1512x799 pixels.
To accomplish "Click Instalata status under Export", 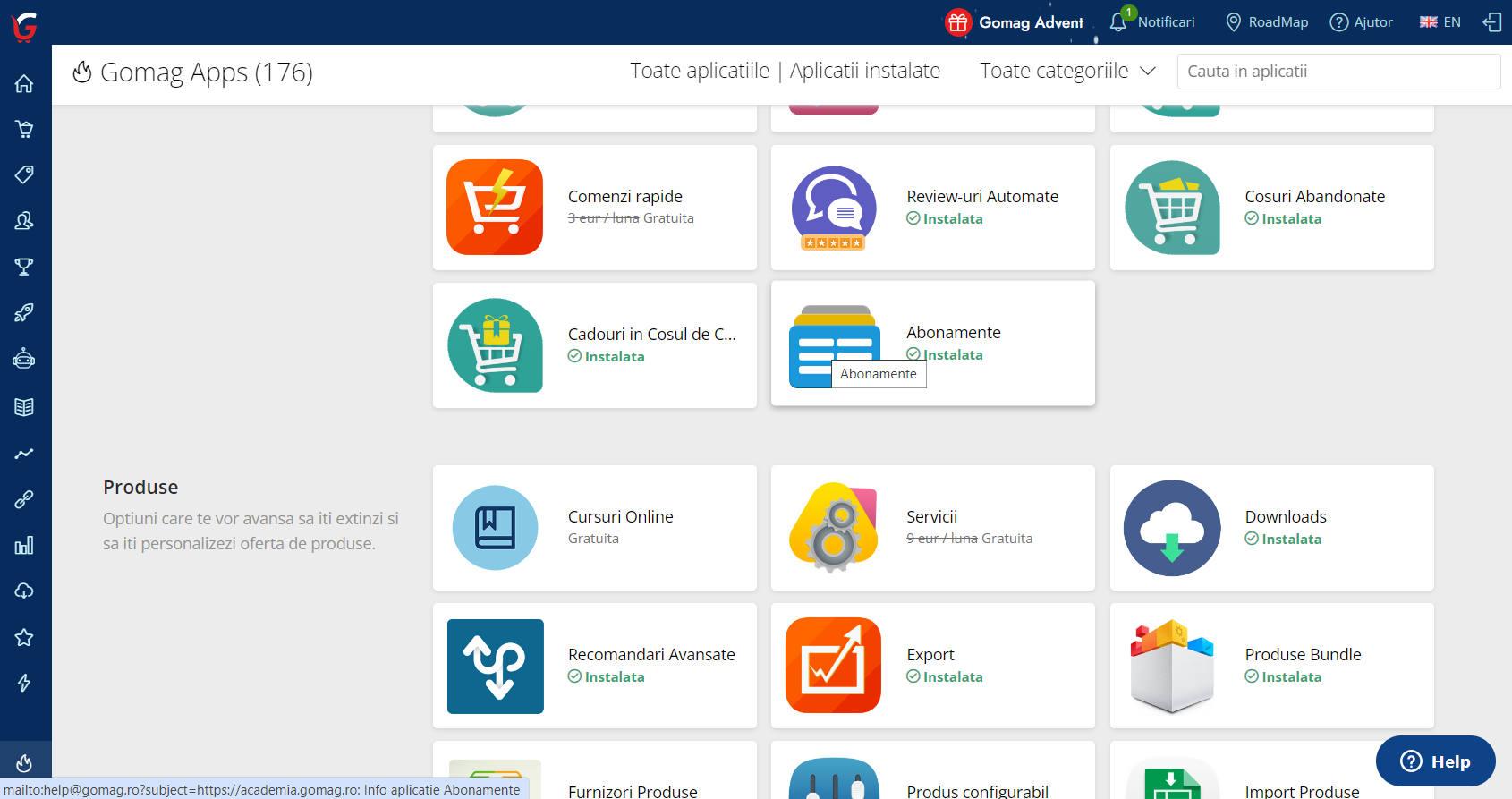I will click(x=945, y=676).
